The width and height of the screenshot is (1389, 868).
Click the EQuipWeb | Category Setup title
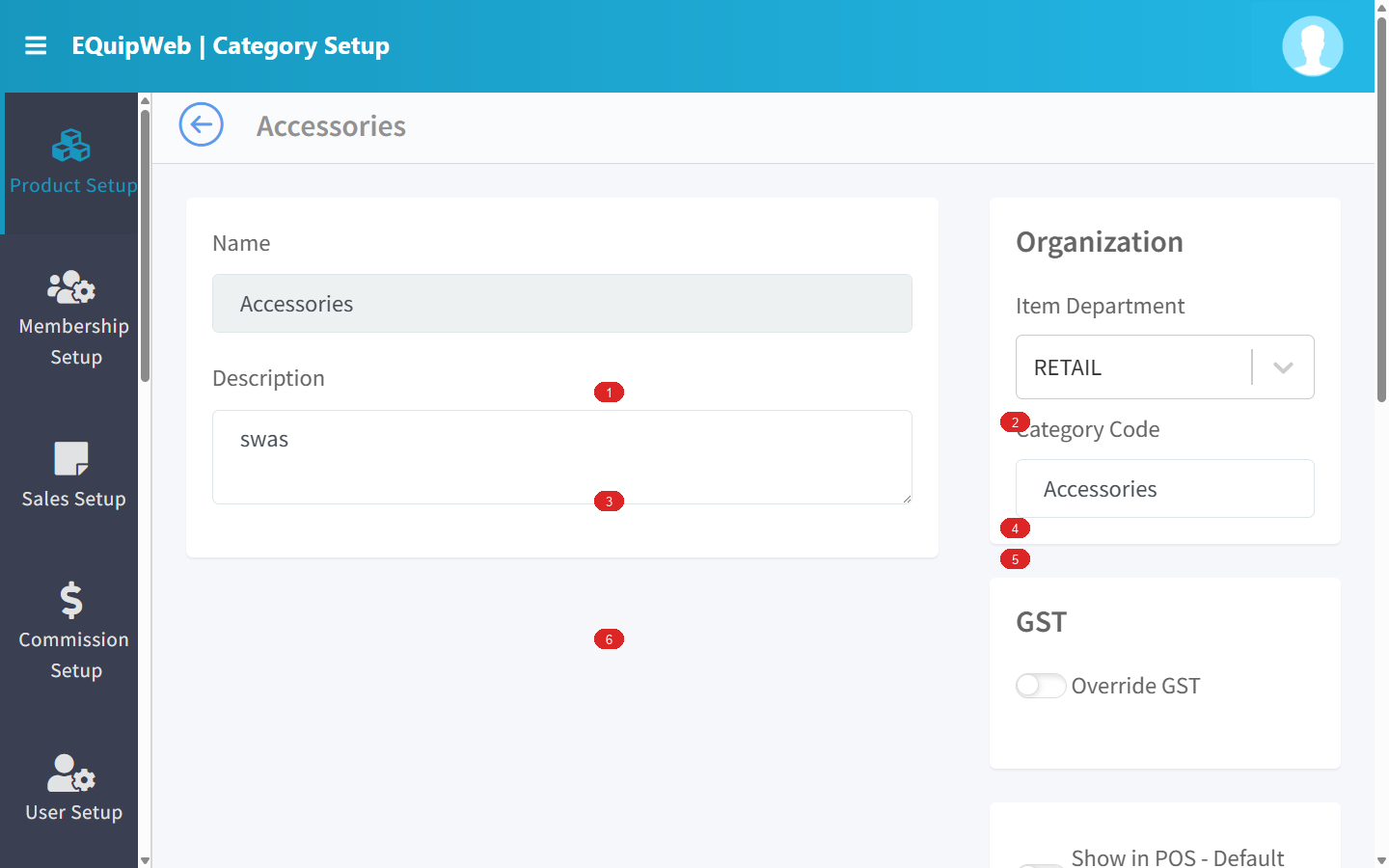231,45
